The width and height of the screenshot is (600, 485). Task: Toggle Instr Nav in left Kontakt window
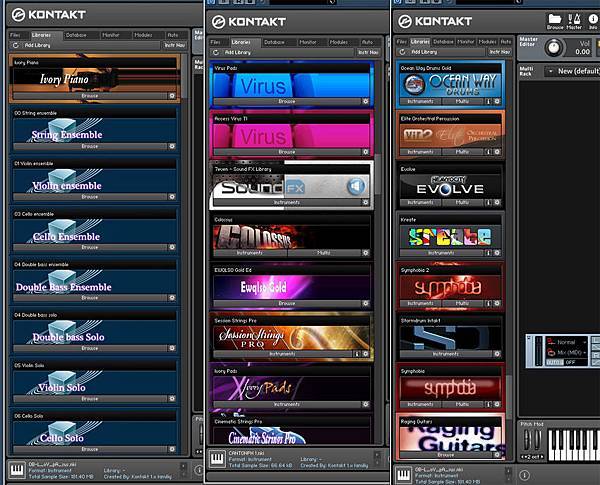(175, 45)
